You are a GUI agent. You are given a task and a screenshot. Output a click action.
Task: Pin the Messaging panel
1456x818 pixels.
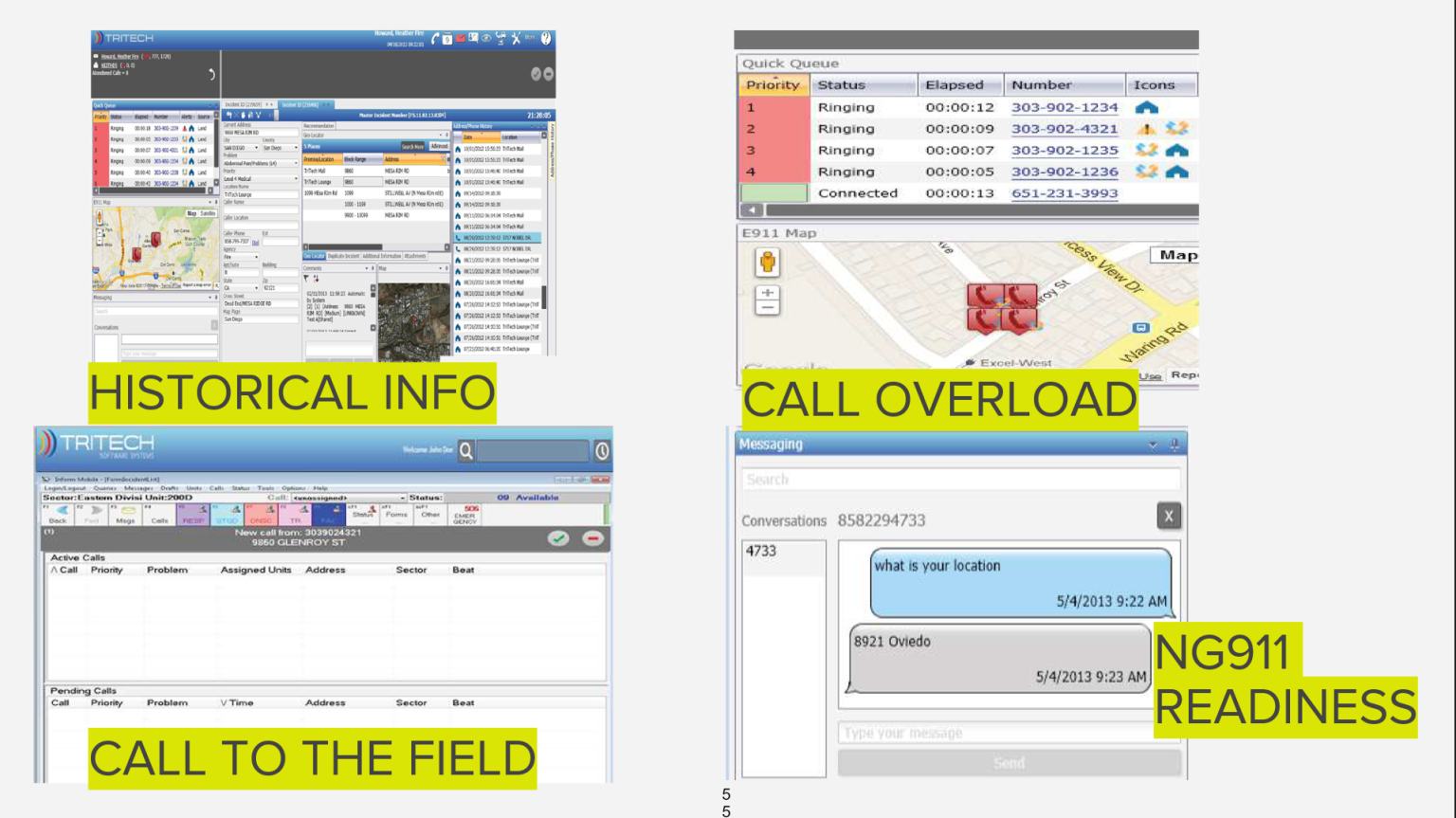pos(1174,445)
